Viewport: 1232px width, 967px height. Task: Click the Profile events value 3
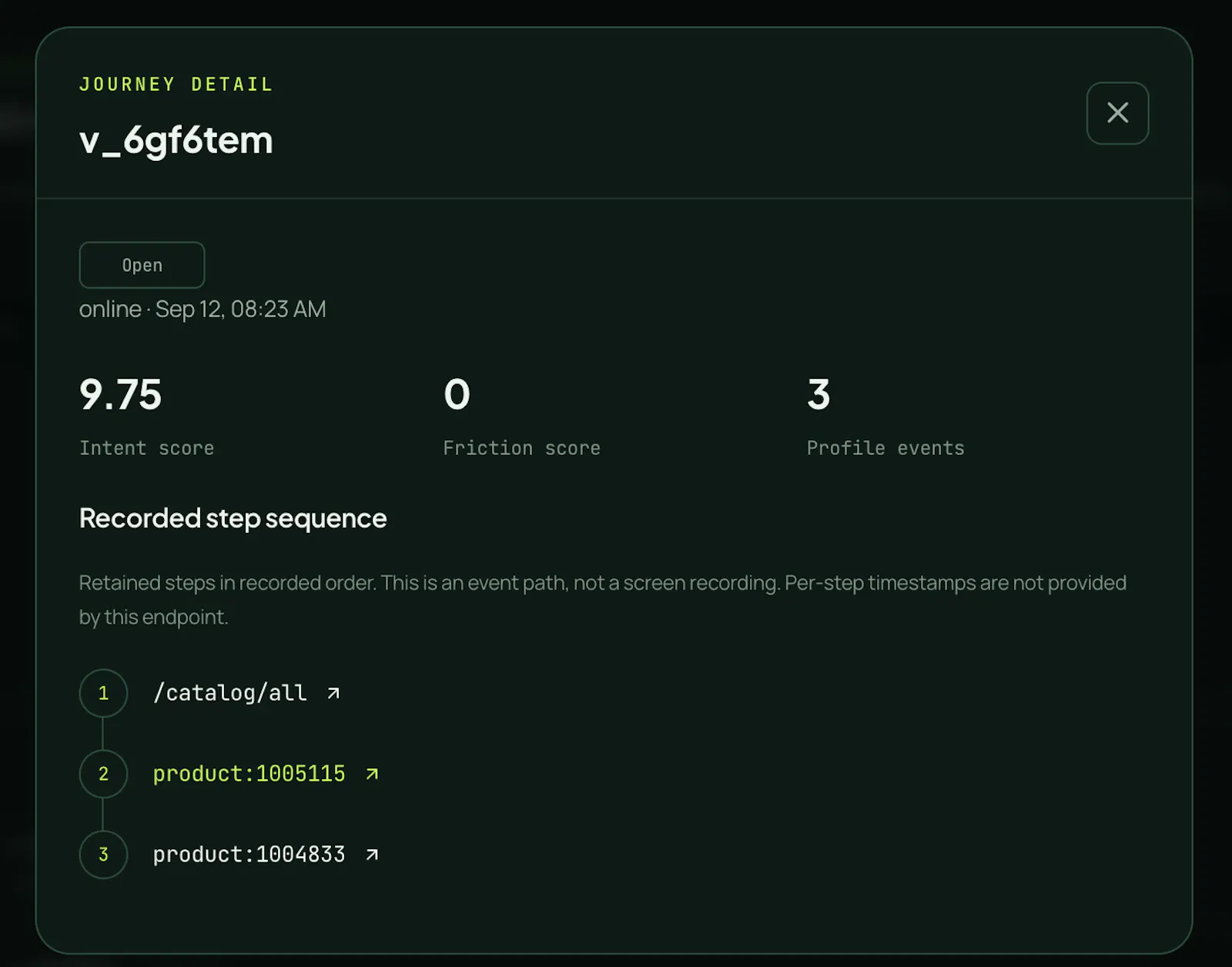coord(819,394)
